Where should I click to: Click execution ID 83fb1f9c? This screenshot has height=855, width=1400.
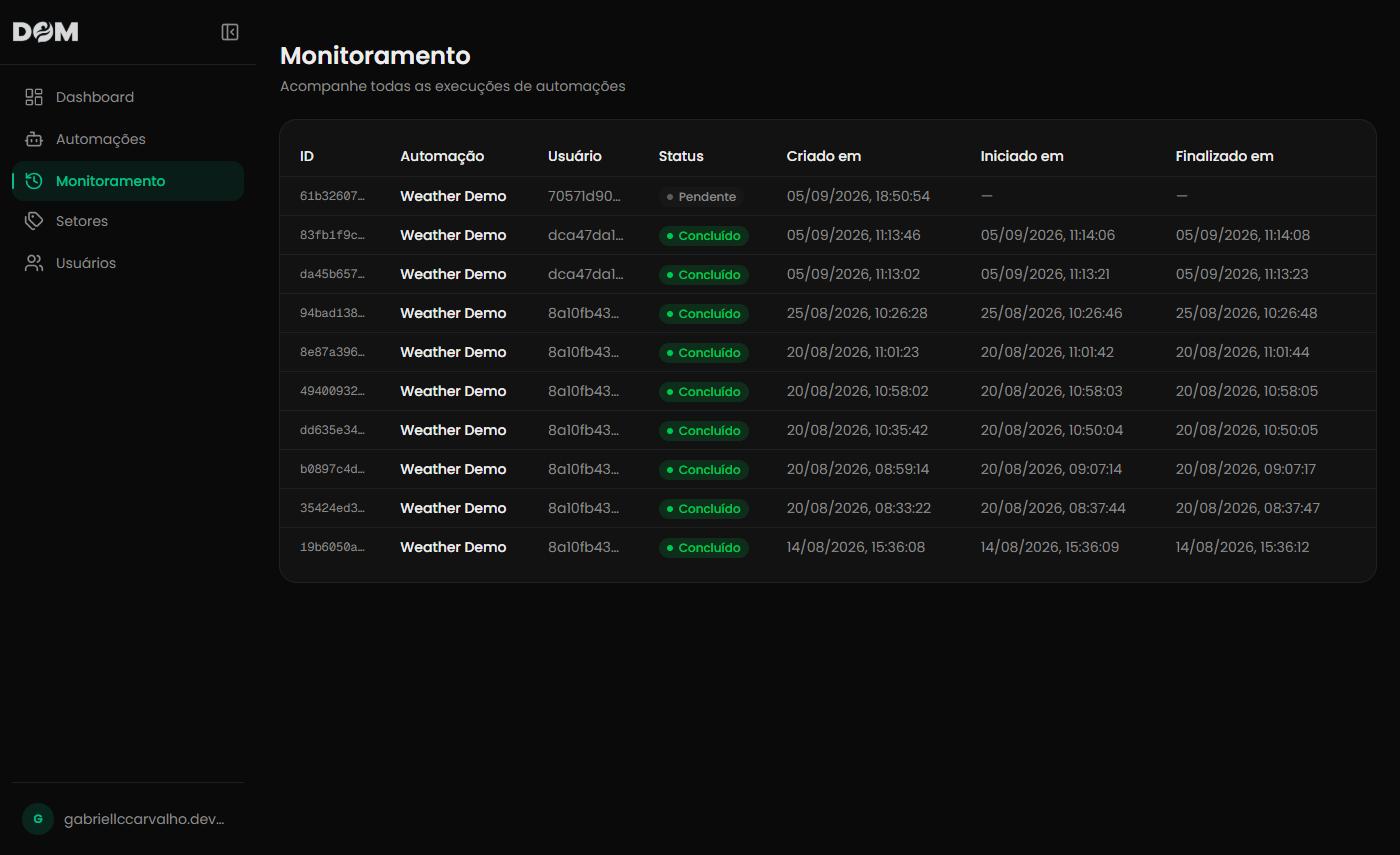click(332, 235)
